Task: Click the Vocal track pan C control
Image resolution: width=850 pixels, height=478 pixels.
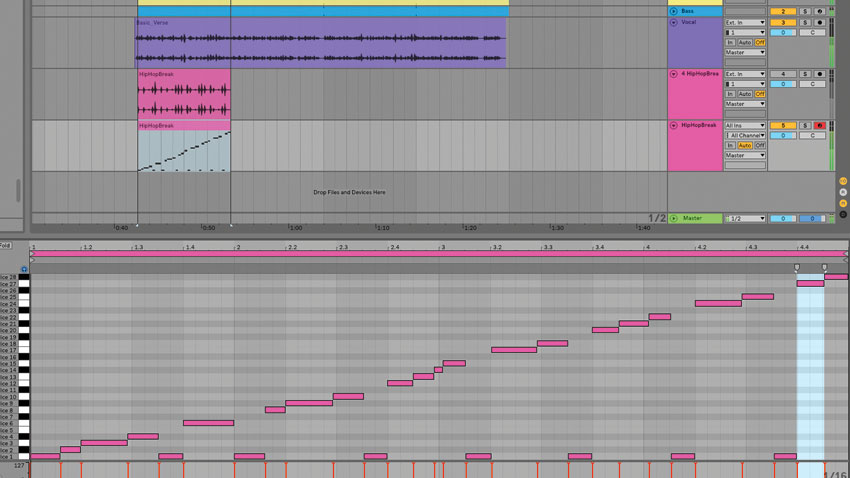Action: click(x=812, y=33)
